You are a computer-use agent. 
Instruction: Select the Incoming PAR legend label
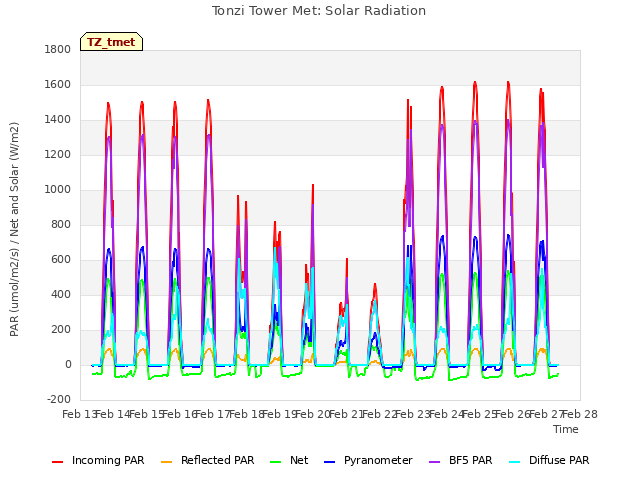tap(108, 460)
